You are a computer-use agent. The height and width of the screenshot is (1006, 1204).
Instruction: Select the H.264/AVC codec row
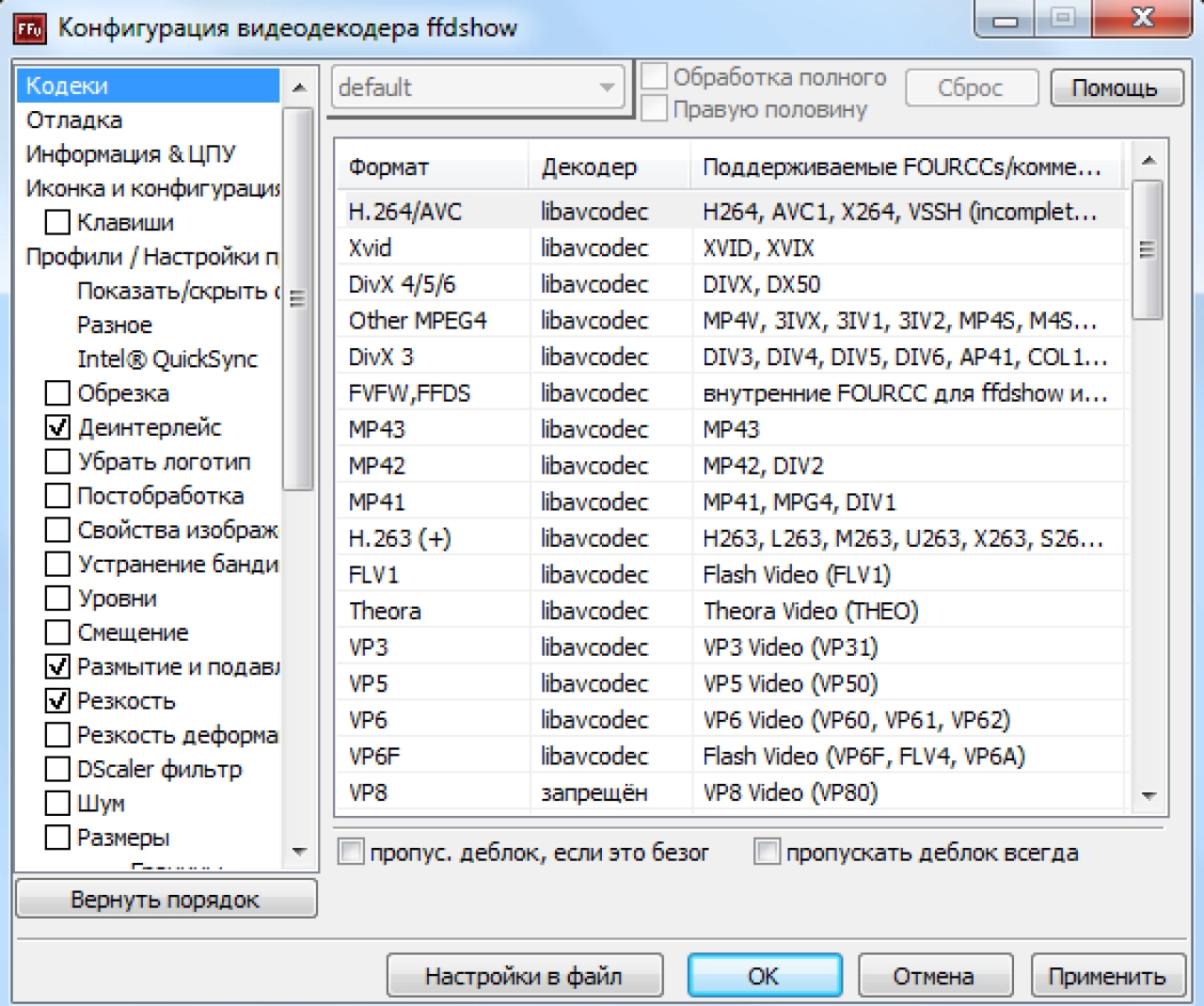click(x=731, y=211)
